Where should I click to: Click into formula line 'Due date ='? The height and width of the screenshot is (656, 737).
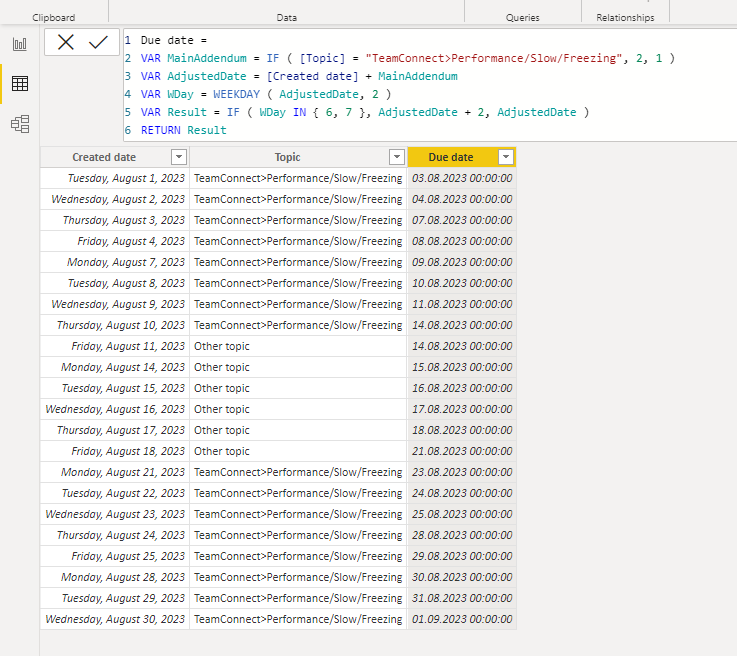(174, 40)
